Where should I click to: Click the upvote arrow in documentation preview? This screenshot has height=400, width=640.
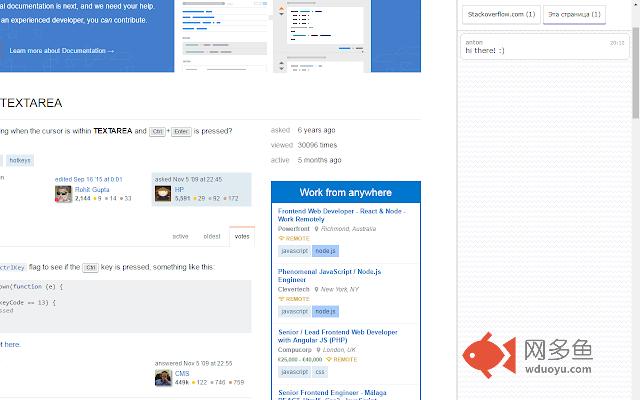click(x=281, y=8)
